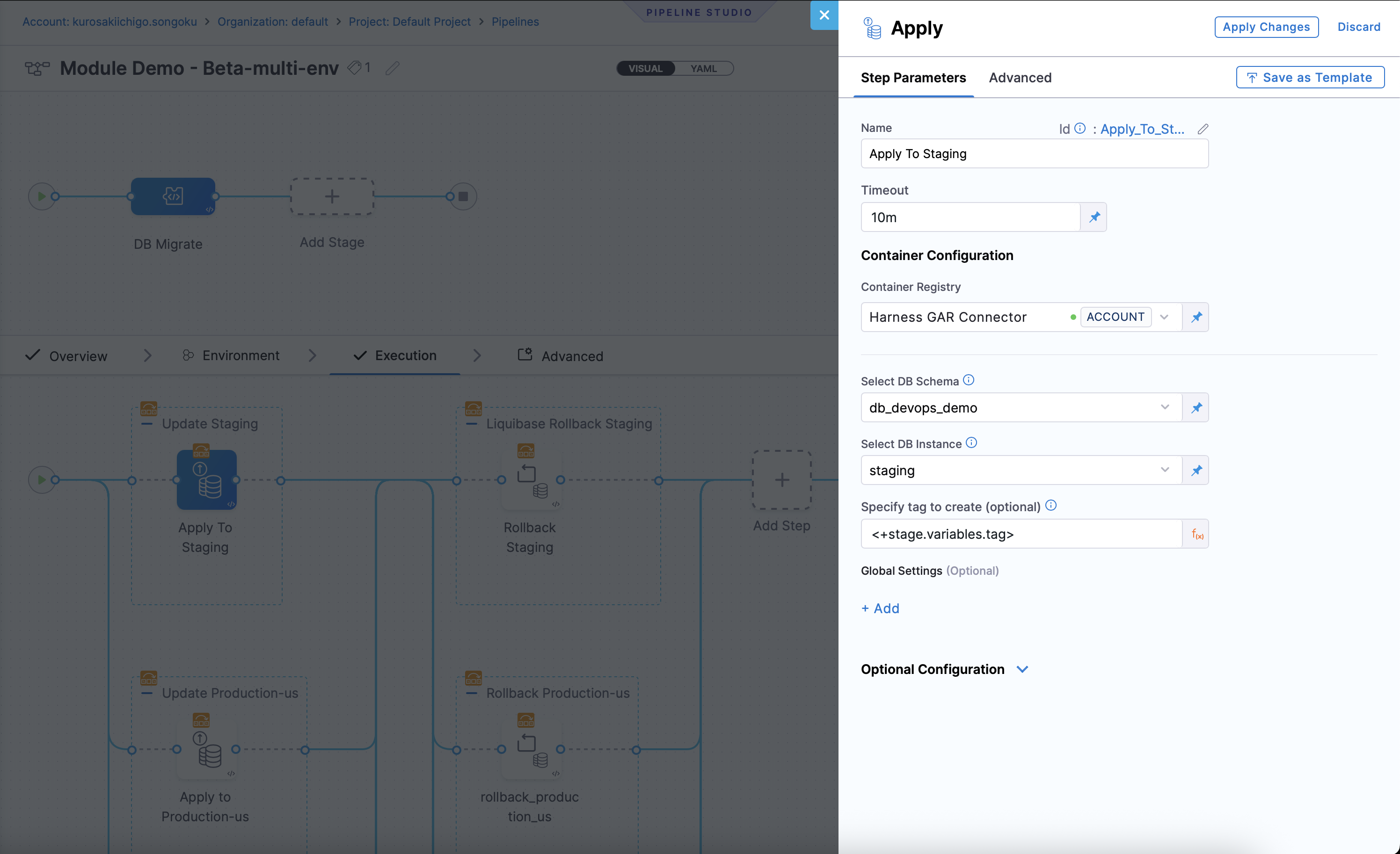Image resolution: width=1400 pixels, height=854 pixels.
Task: Click the edit pencil beside the pipeline name
Action: click(x=392, y=68)
